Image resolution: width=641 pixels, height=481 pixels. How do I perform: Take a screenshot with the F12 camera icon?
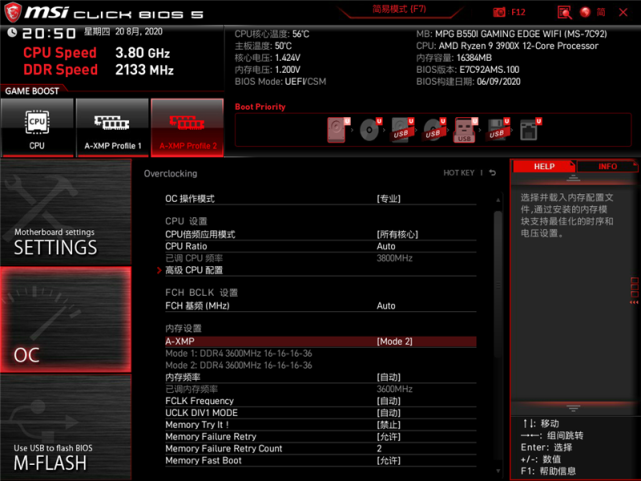[499, 12]
